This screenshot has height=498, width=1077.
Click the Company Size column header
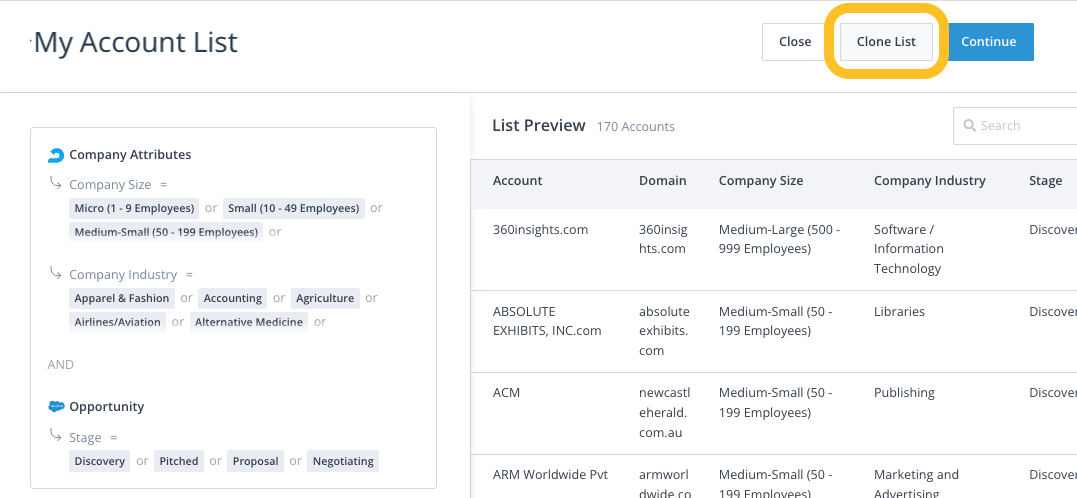[x=760, y=181]
